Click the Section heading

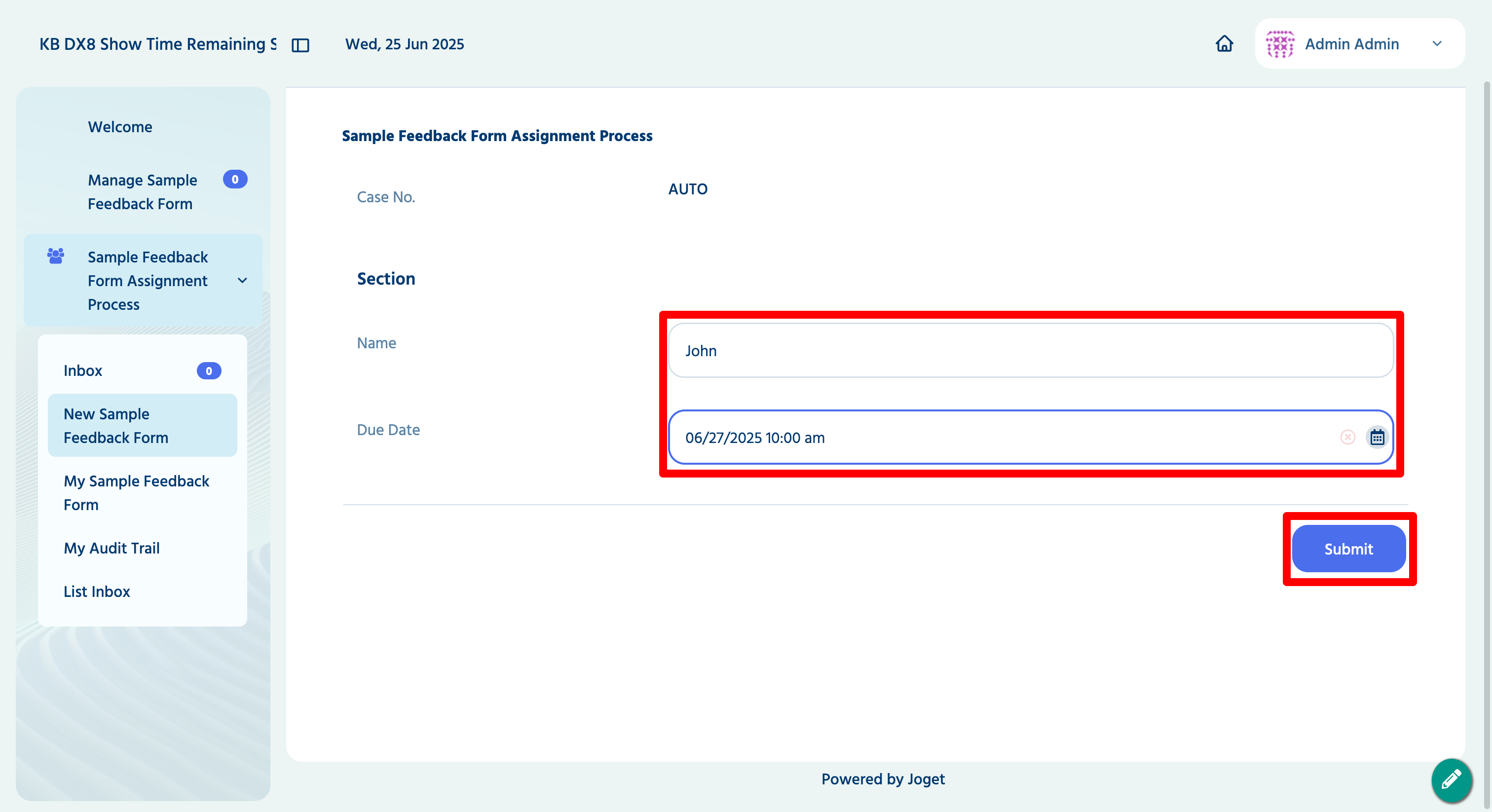pyautogui.click(x=386, y=279)
